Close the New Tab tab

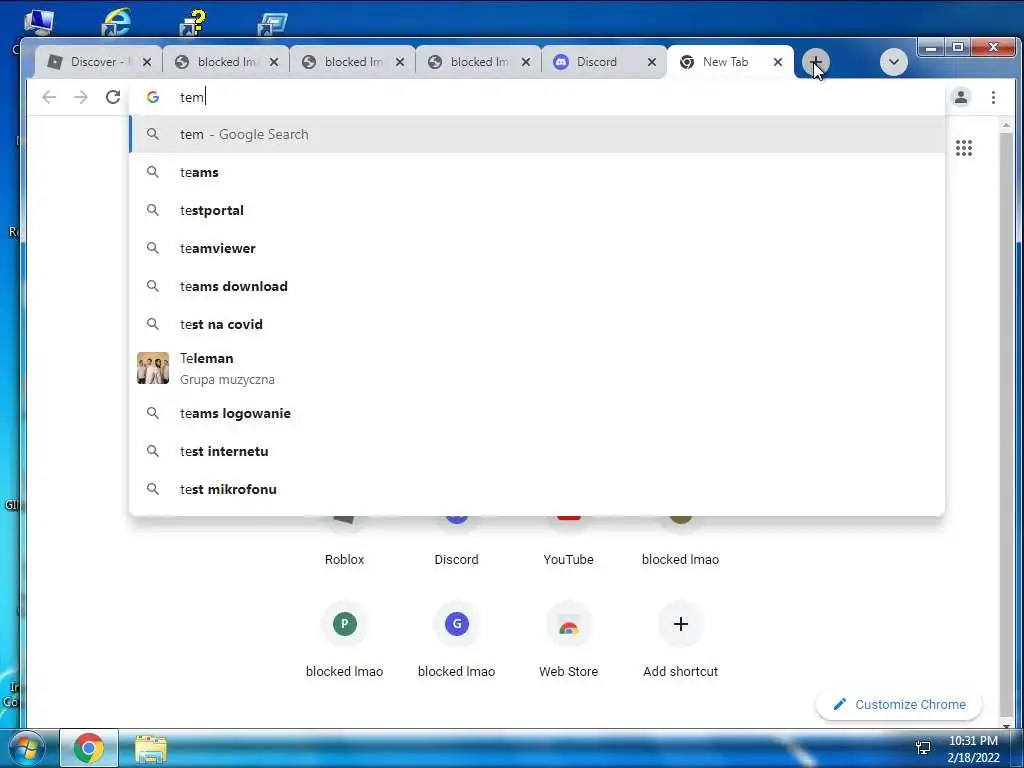tap(778, 62)
